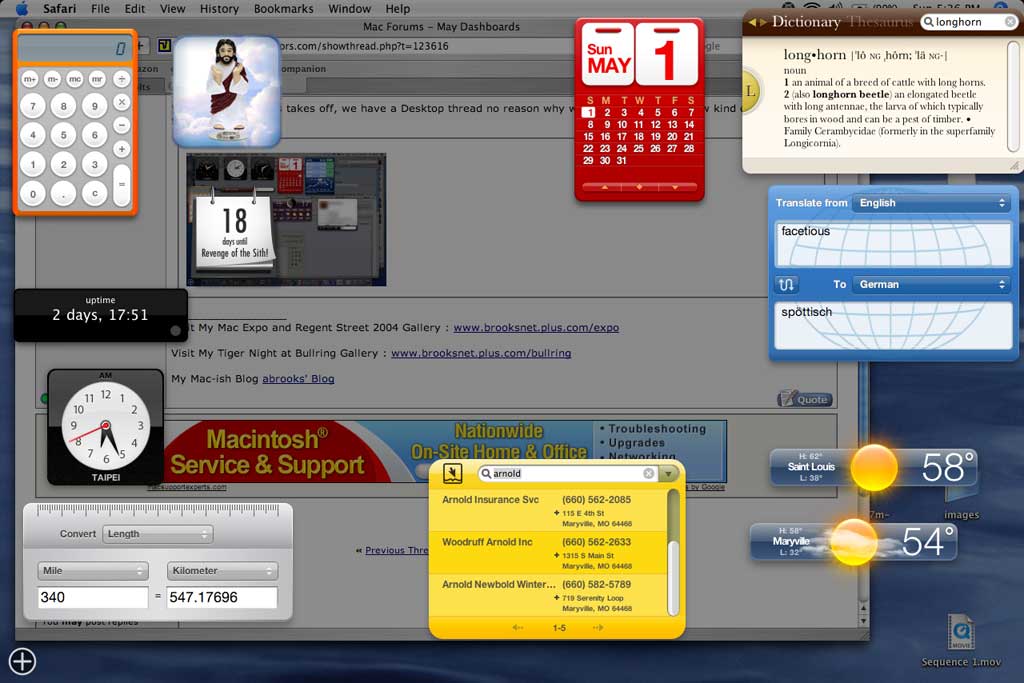Click the calculator decimal point key
1024x683 pixels.
point(63,193)
